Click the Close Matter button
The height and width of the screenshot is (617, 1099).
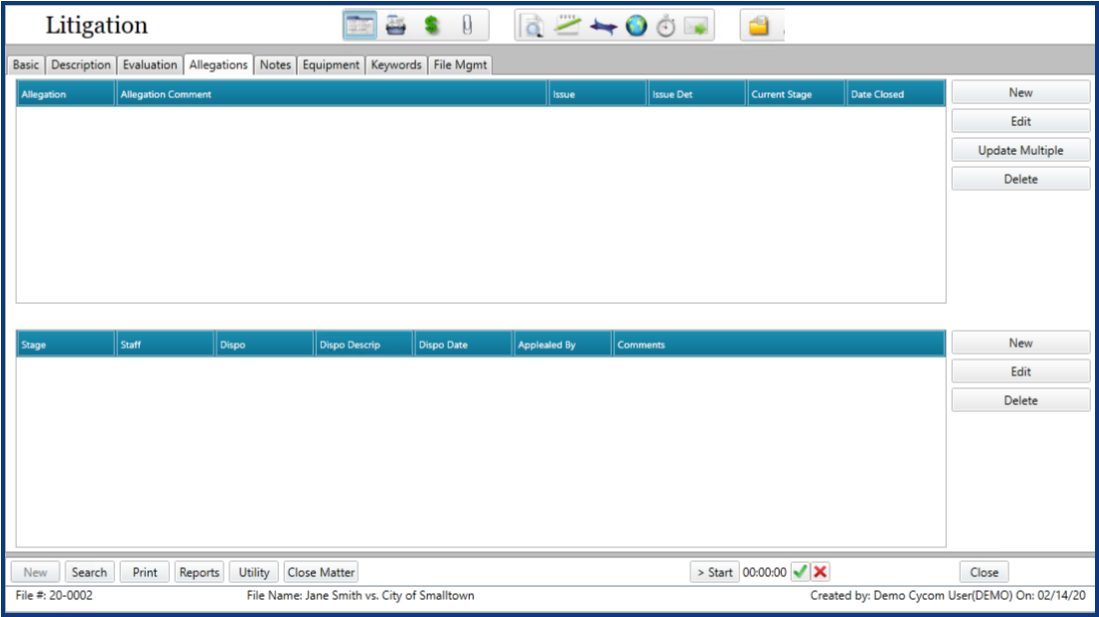pos(321,572)
